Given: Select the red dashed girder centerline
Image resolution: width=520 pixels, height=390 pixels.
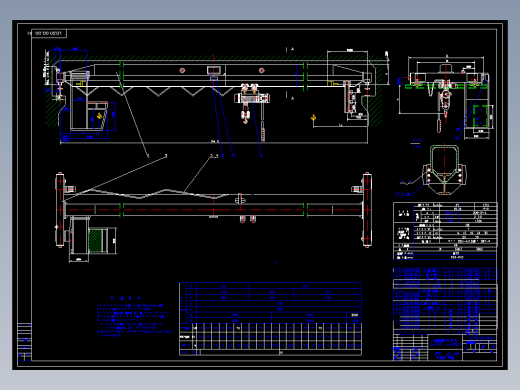Looking at the screenshot, I should [x=213, y=210].
